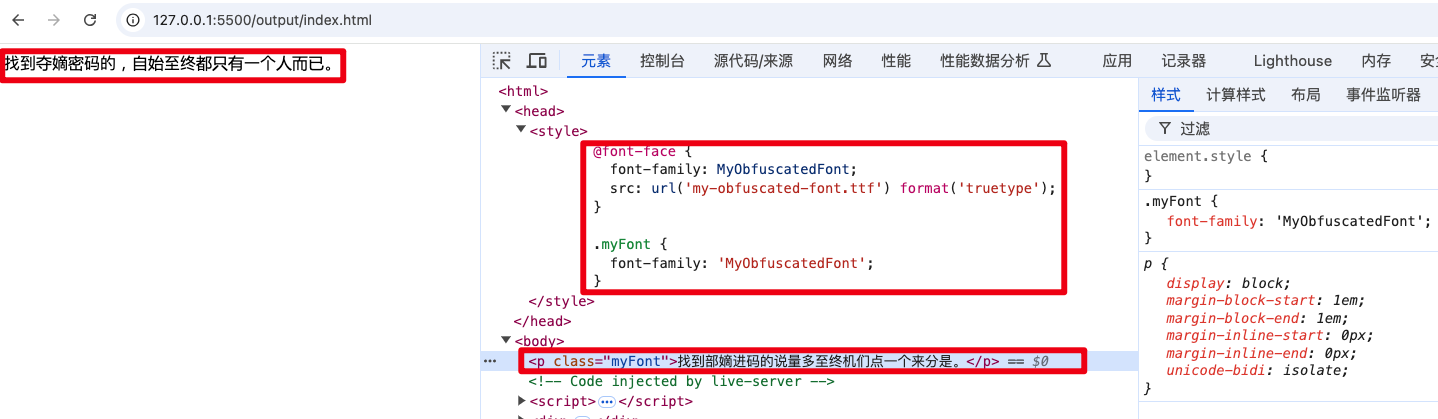
Task: Click the element.style rule in Styles pane
Action: pos(1206,157)
